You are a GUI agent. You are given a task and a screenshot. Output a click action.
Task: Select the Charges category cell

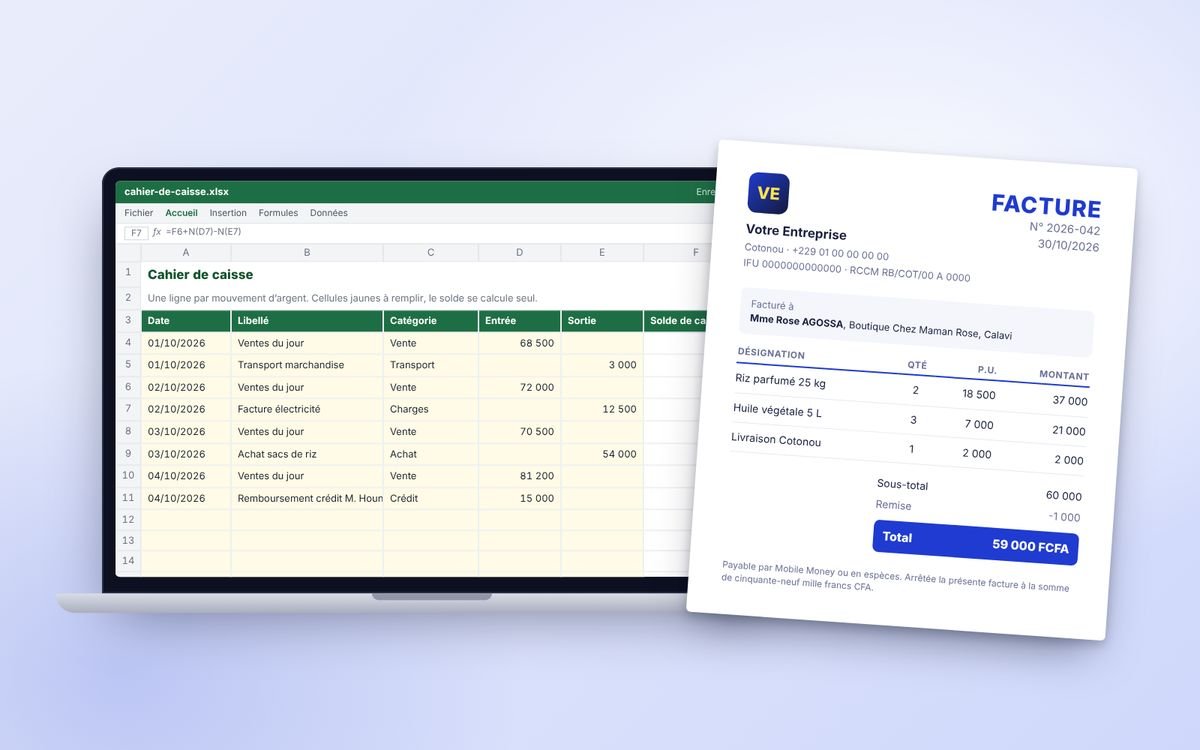click(x=431, y=409)
